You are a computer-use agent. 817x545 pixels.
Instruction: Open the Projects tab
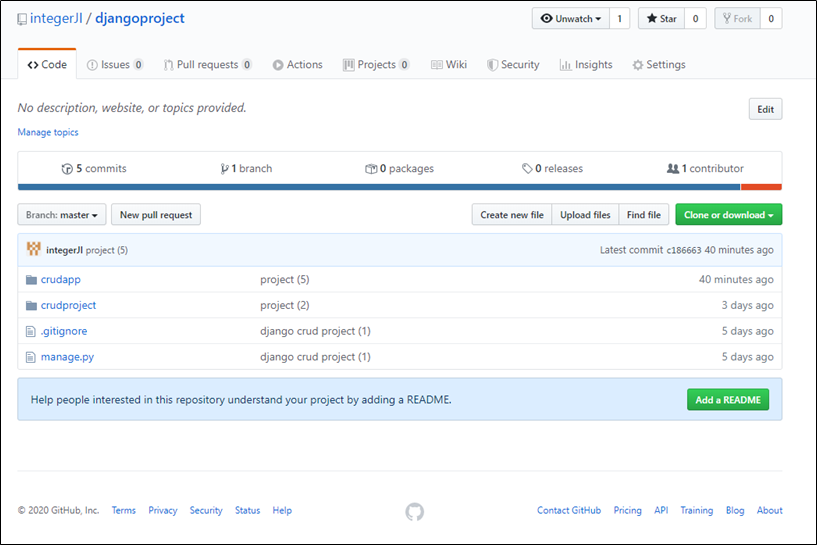pos(376,65)
